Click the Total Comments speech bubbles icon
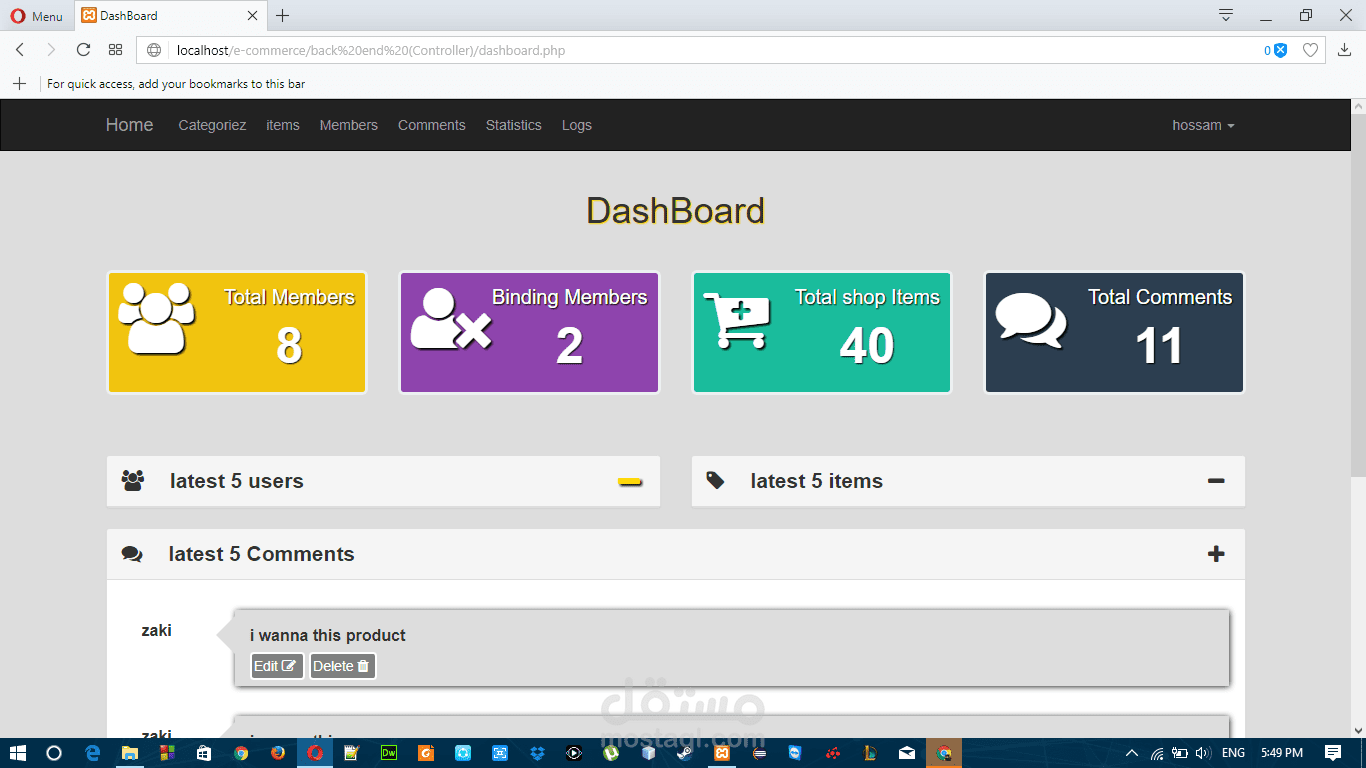This screenshot has width=1366, height=768. pos(1031,320)
